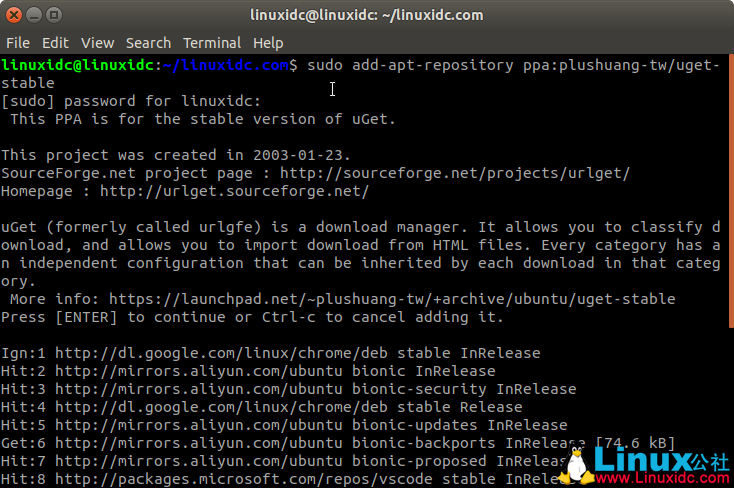Open the File menu
The image size is (734, 488).
pos(18,43)
